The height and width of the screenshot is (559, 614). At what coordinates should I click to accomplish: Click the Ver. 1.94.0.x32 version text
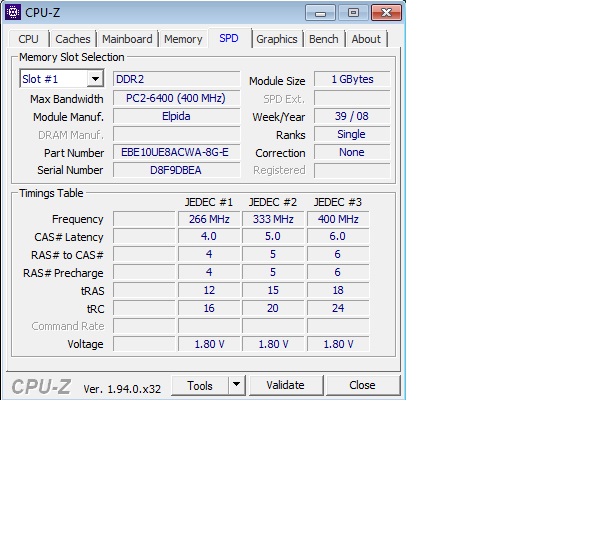point(122,389)
